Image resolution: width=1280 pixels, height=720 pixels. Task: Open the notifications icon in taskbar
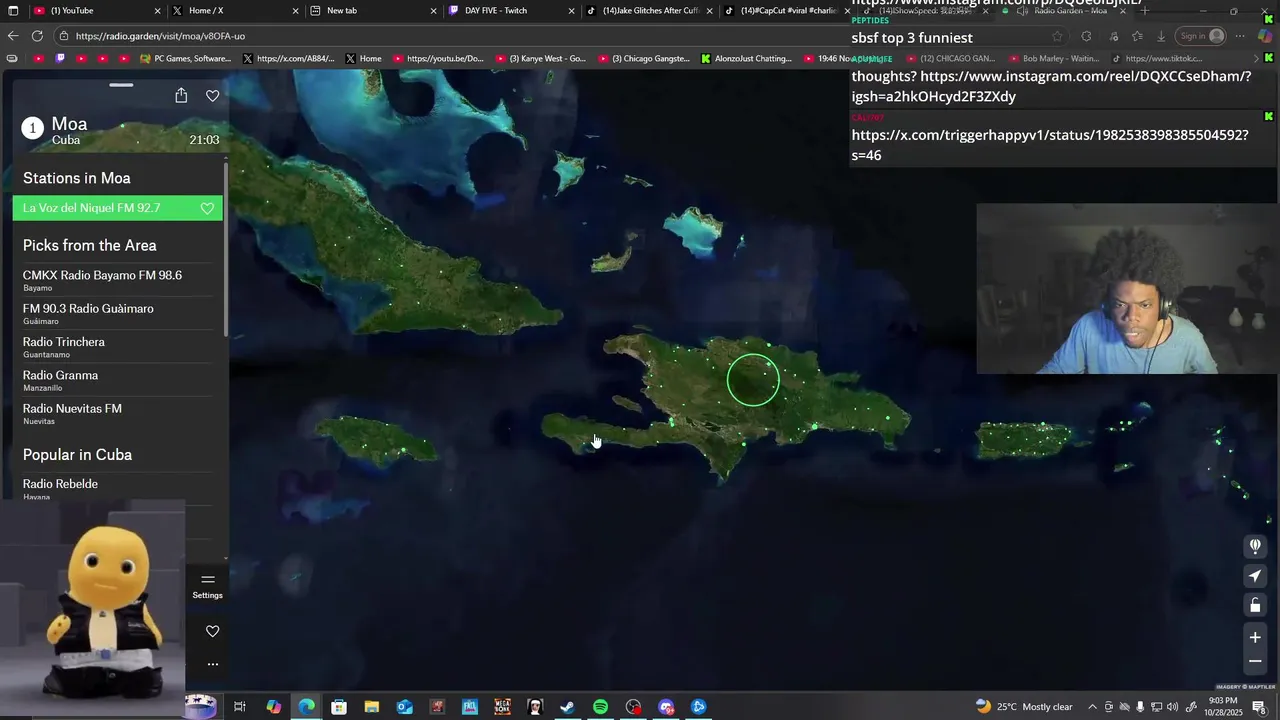tap(1259, 707)
